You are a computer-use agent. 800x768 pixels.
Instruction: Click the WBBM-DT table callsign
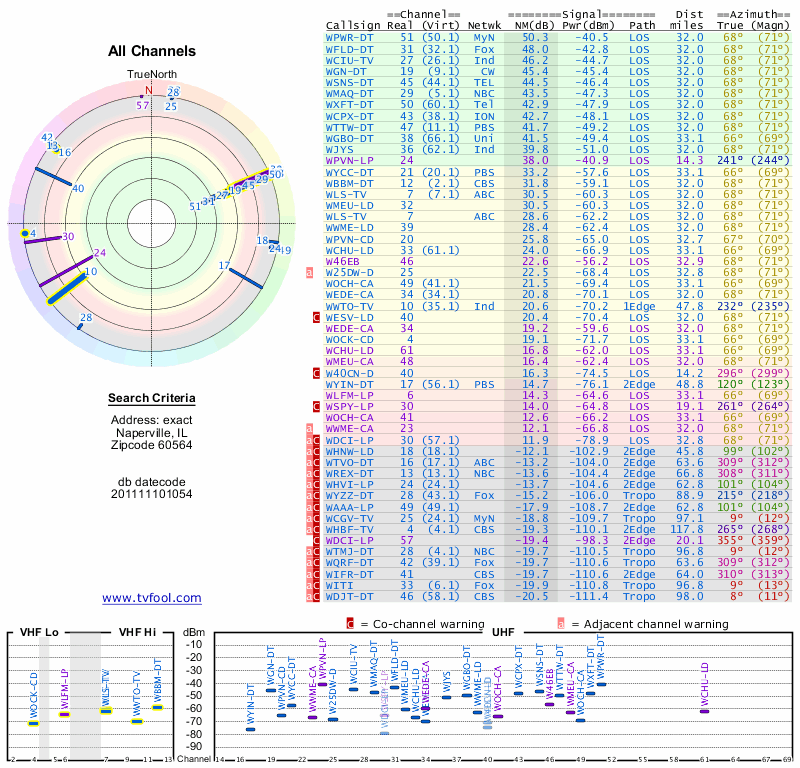tap(349, 184)
